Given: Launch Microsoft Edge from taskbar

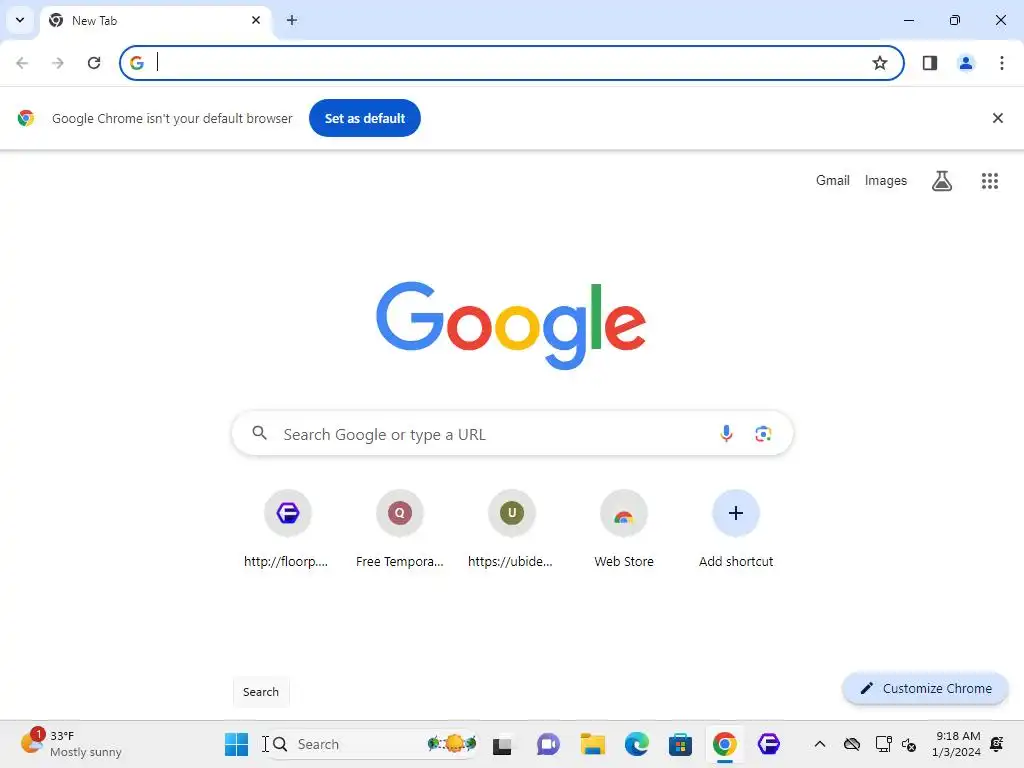Looking at the screenshot, I should point(637,744).
